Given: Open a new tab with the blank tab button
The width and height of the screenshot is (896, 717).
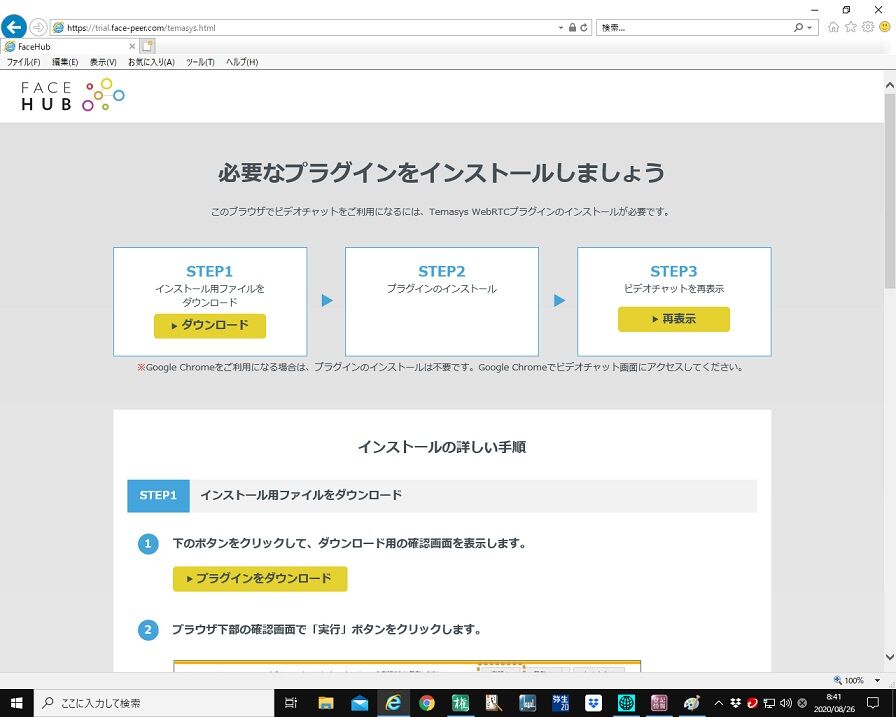Looking at the screenshot, I should (x=147, y=46).
